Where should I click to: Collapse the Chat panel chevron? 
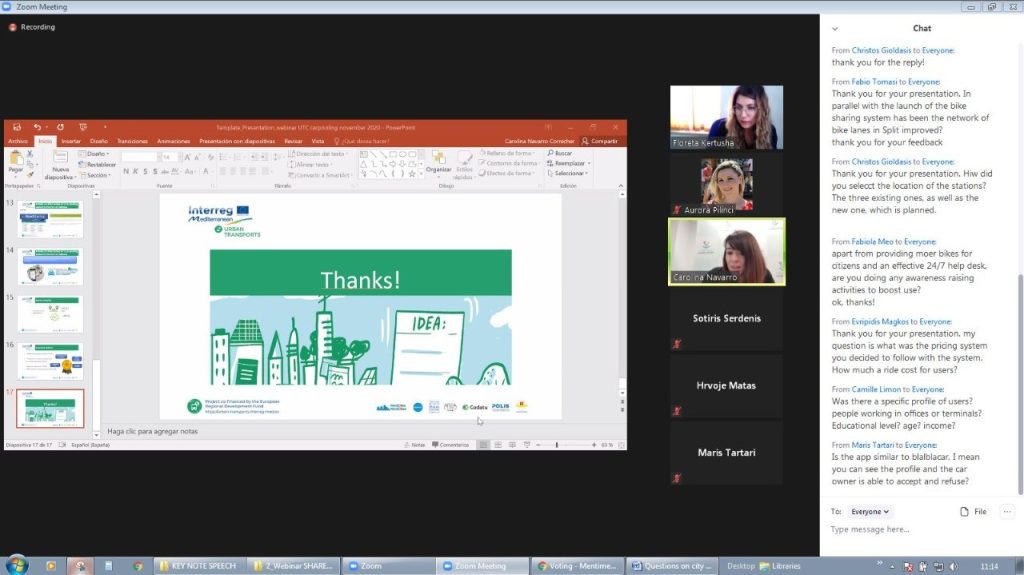tap(833, 28)
